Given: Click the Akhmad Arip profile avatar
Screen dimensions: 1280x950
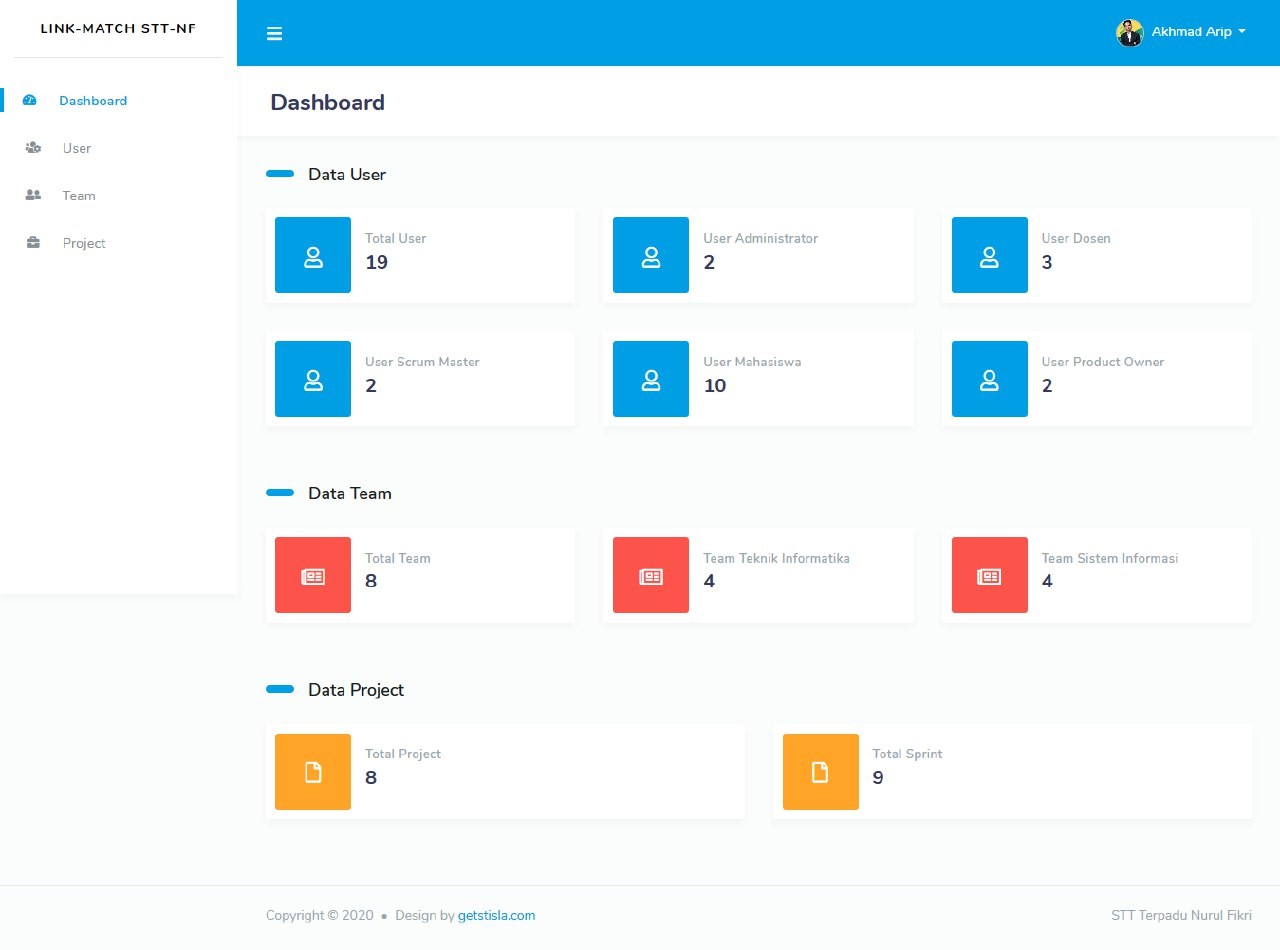Looking at the screenshot, I should click(1130, 33).
